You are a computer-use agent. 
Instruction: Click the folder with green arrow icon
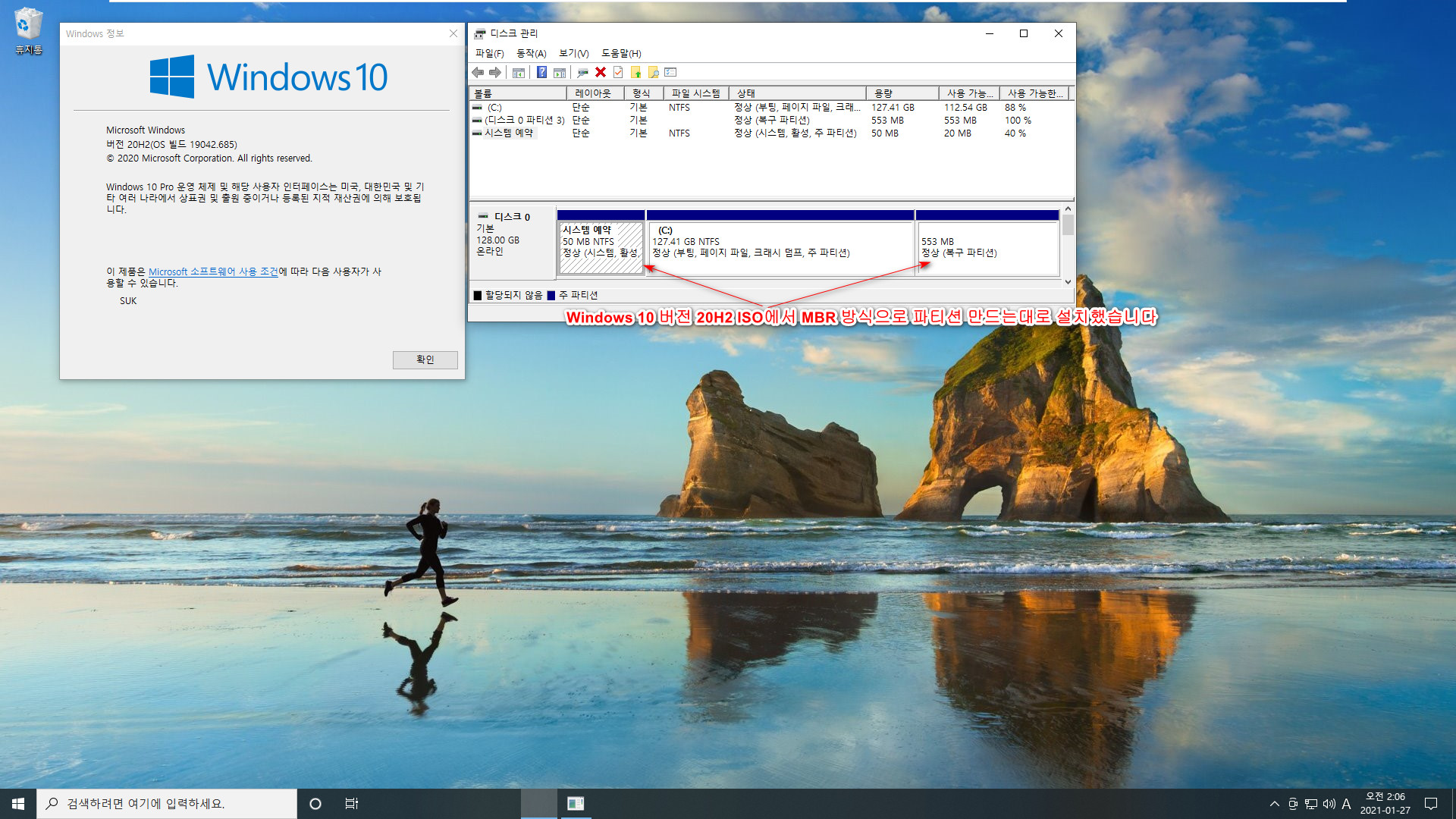[x=635, y=72]
